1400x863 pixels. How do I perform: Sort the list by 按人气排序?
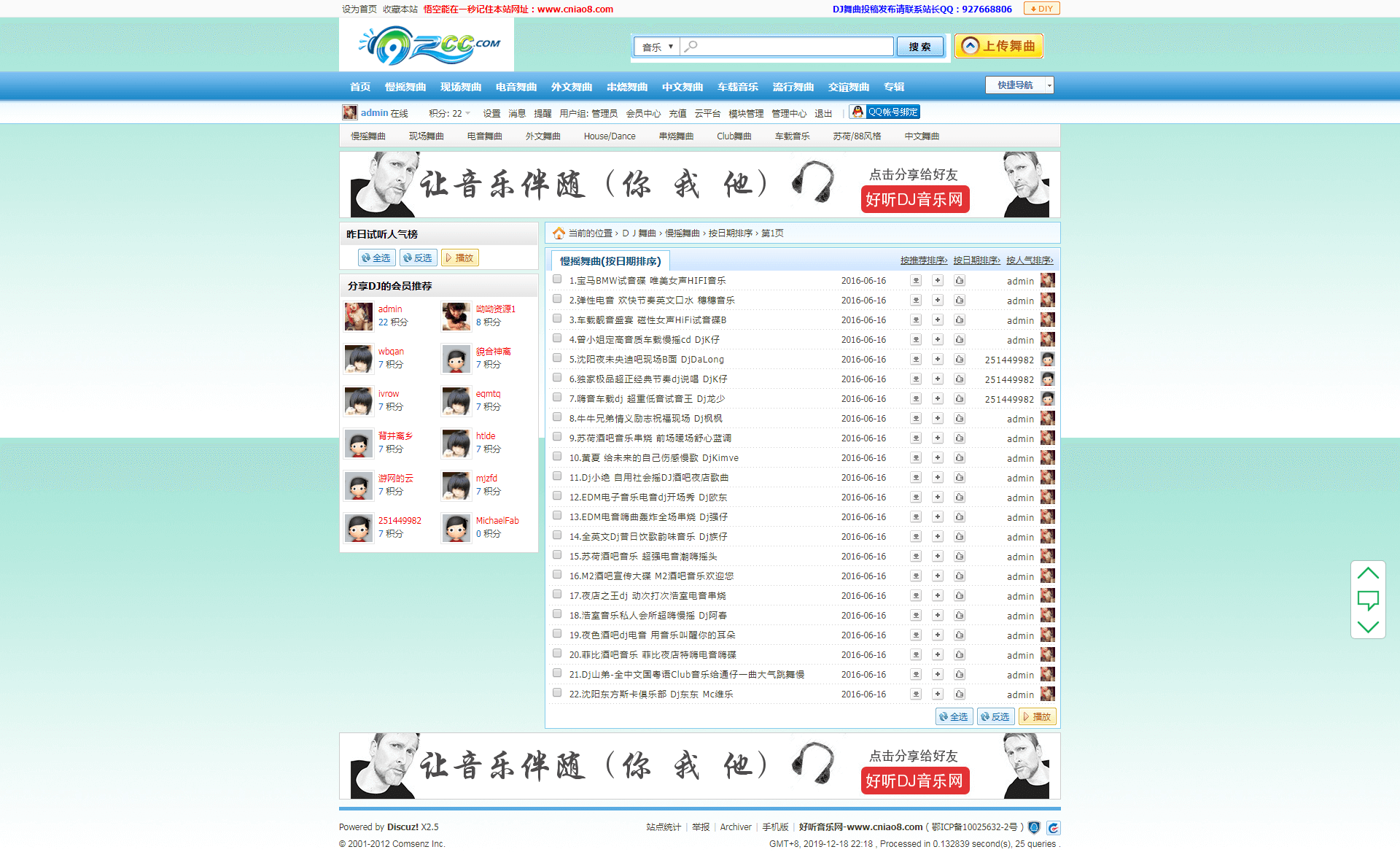(x=1029, y=260)
